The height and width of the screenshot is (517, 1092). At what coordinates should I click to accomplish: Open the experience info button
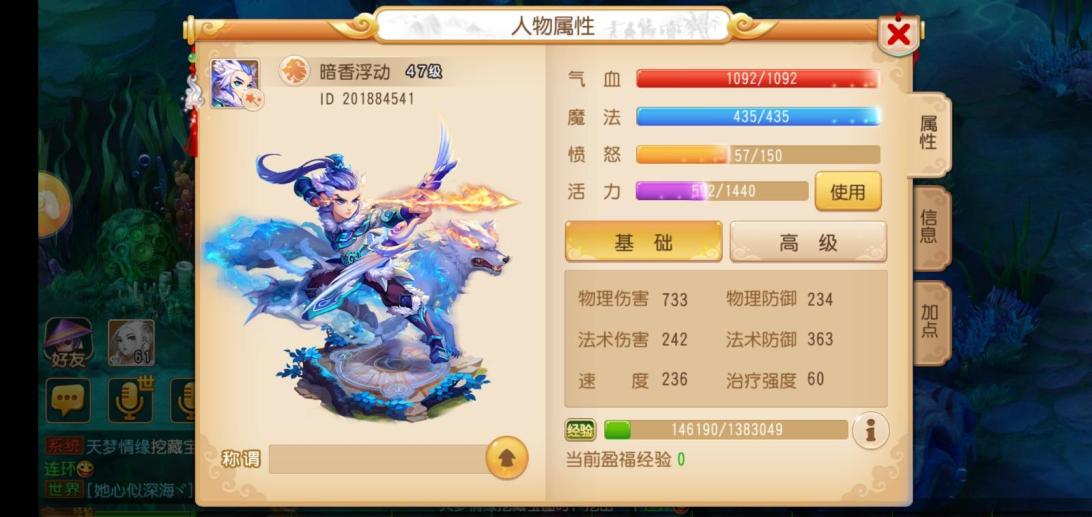click(x=871, y=431)
